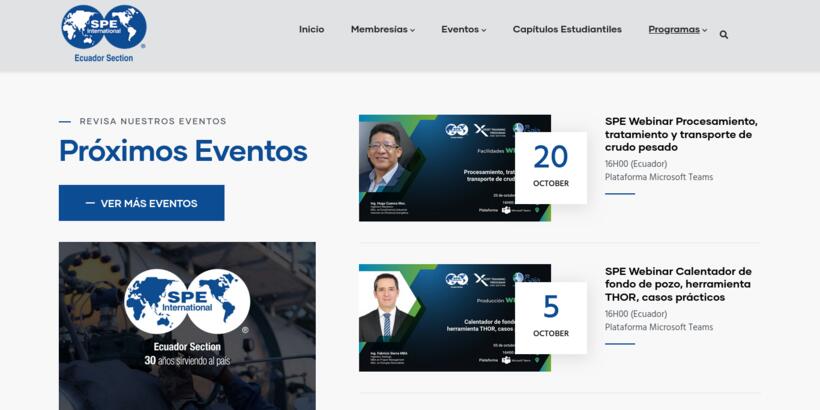The width and height of the screenshot is (820, 410).
Task: Open the search magnifier icon
Action: (724, 35)
